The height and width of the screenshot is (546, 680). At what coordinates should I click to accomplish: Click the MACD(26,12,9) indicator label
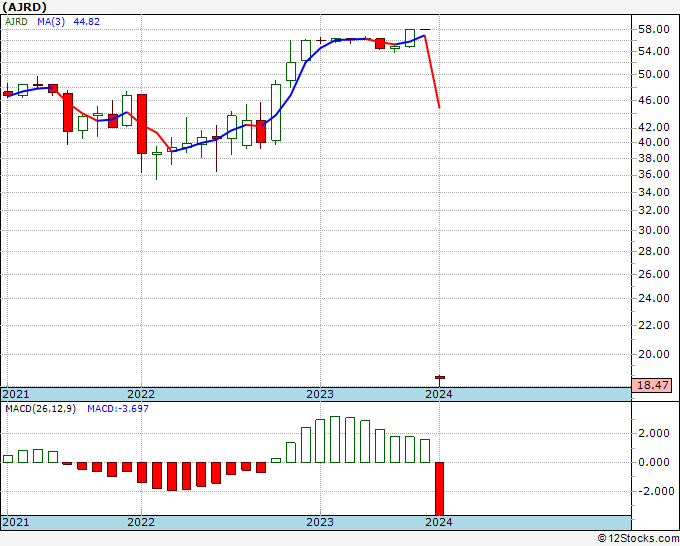(40, 409)
